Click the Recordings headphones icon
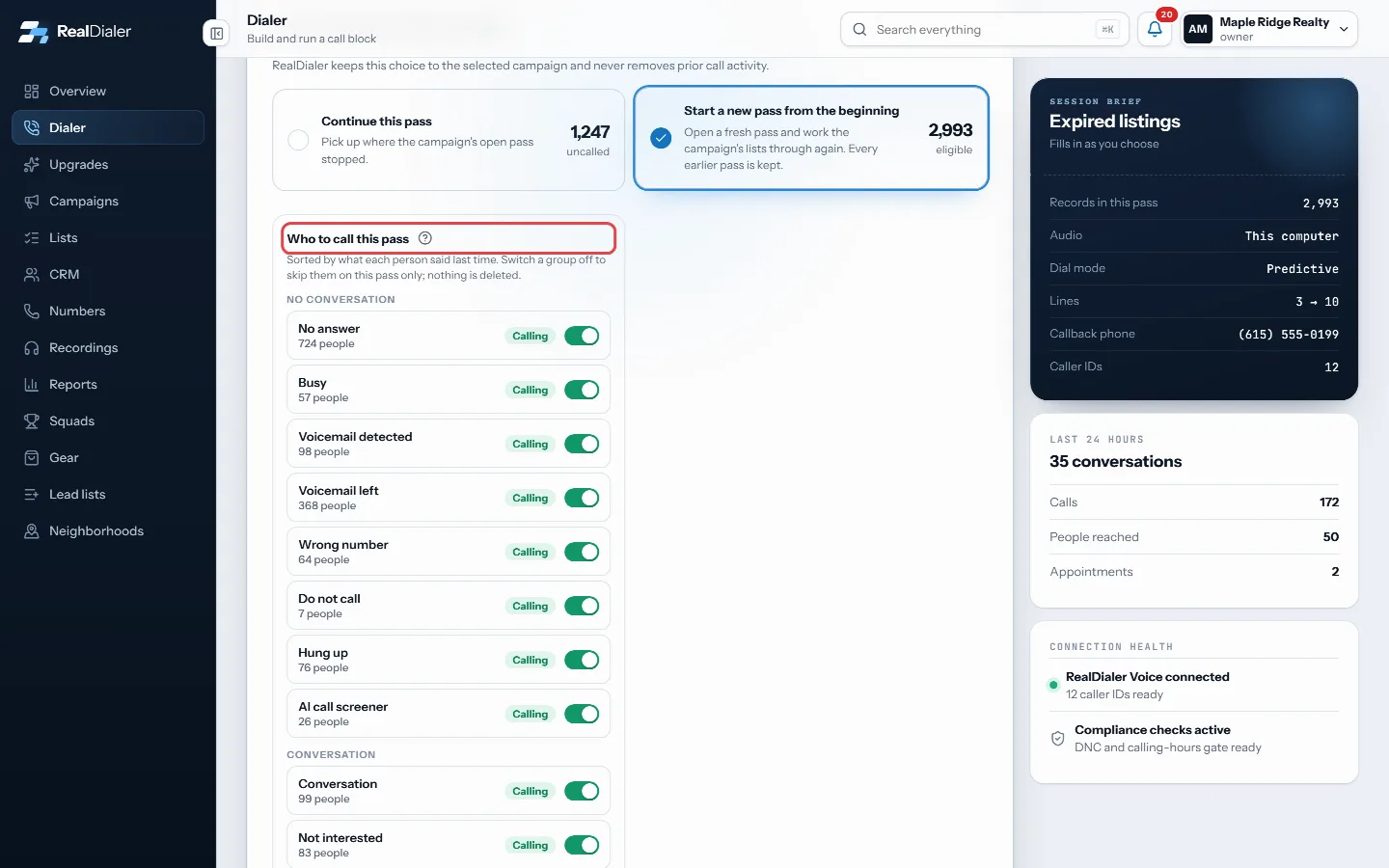The image size is (1389, 868). tap(32, 348)
